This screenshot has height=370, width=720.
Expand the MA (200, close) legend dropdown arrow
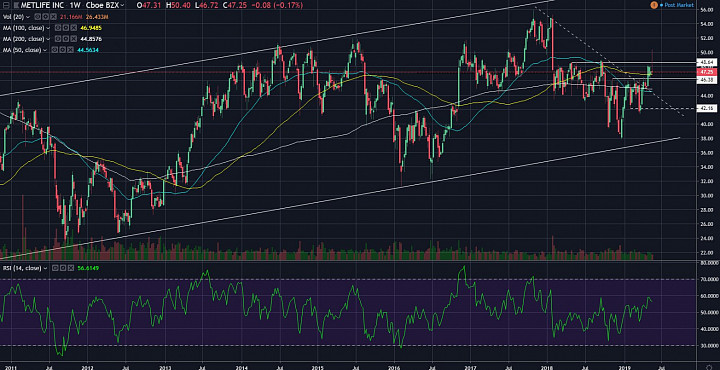(x=48, y=39)
